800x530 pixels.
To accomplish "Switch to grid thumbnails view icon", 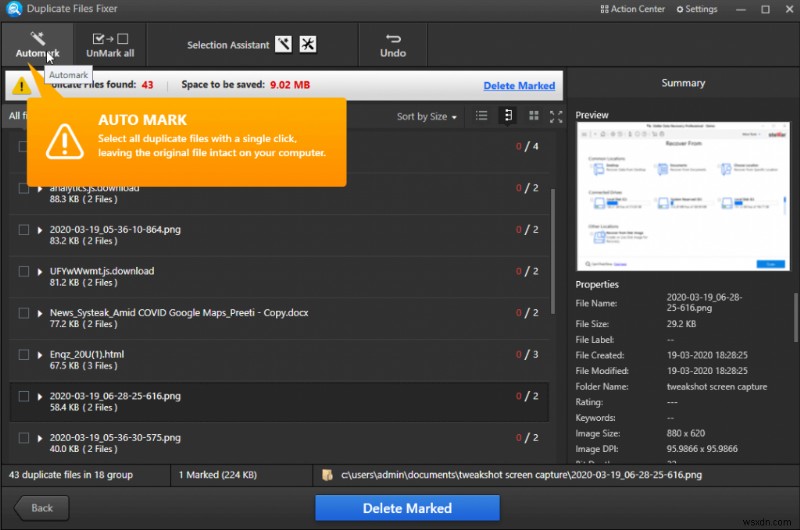I will pyautogui.click(x=534, y=116).
